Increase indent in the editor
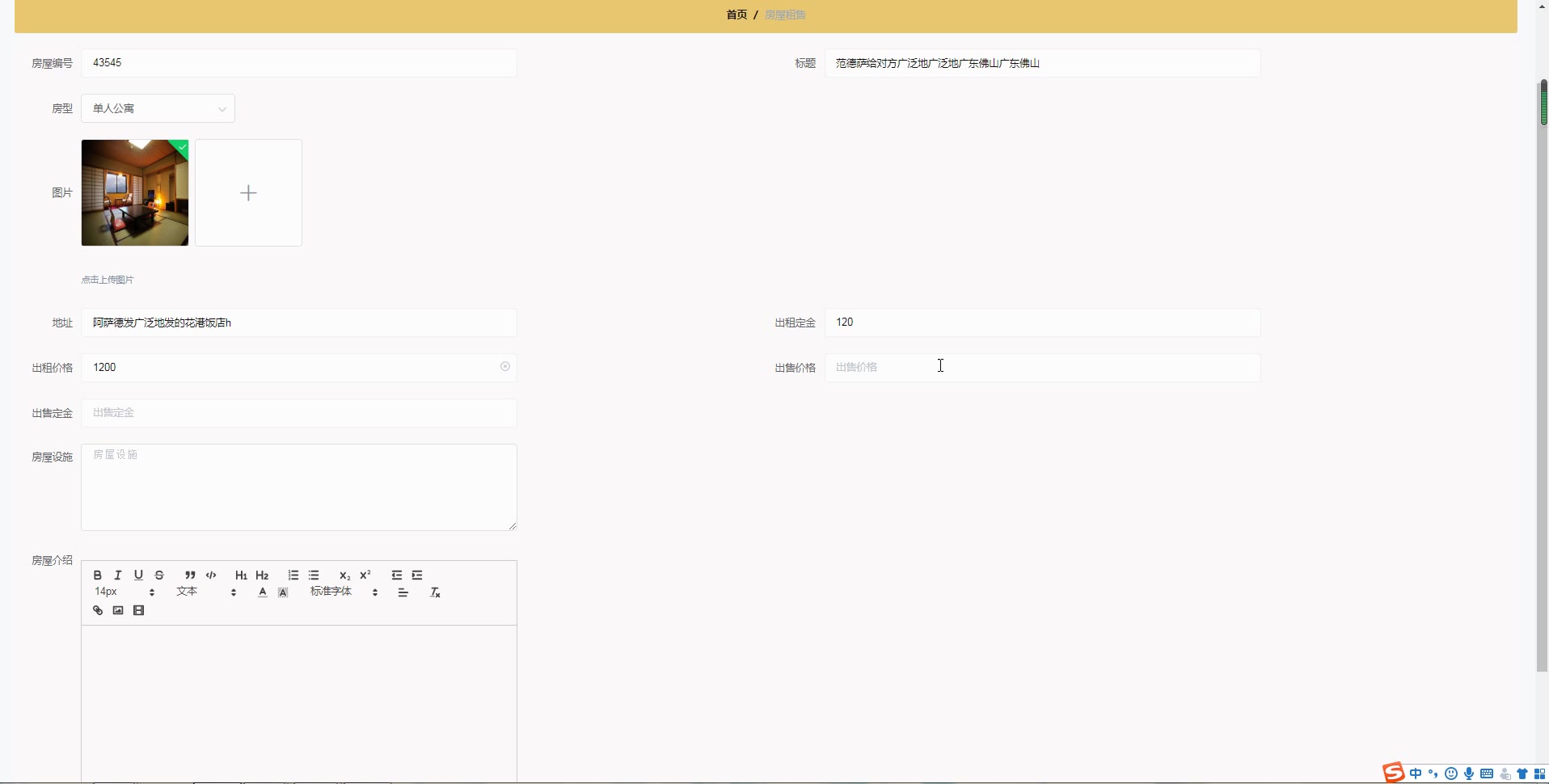The height and width of the screenshot is (784, 1549). pyautogui.click(x=417, y=575)
